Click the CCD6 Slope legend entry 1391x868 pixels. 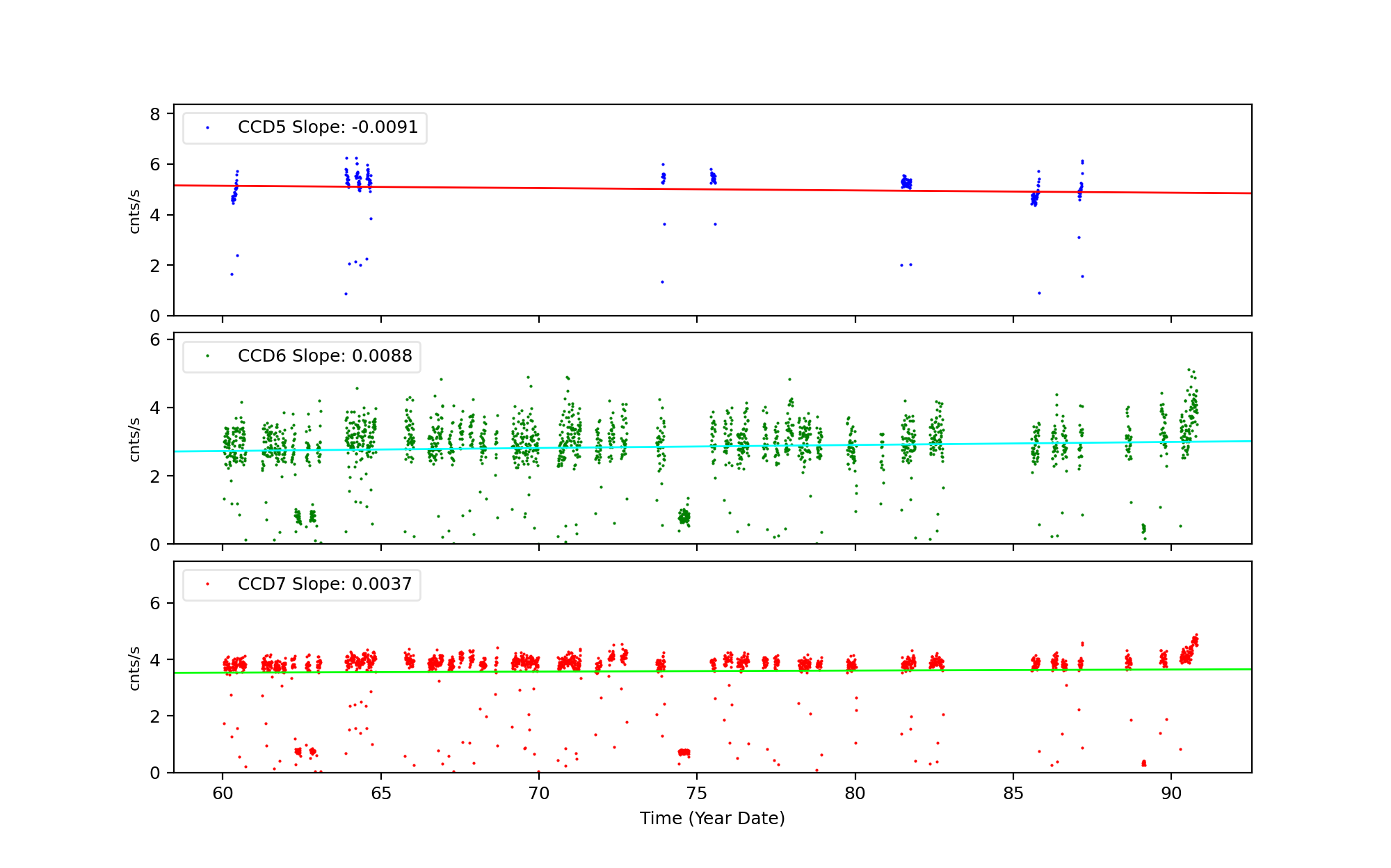(325, 356)
